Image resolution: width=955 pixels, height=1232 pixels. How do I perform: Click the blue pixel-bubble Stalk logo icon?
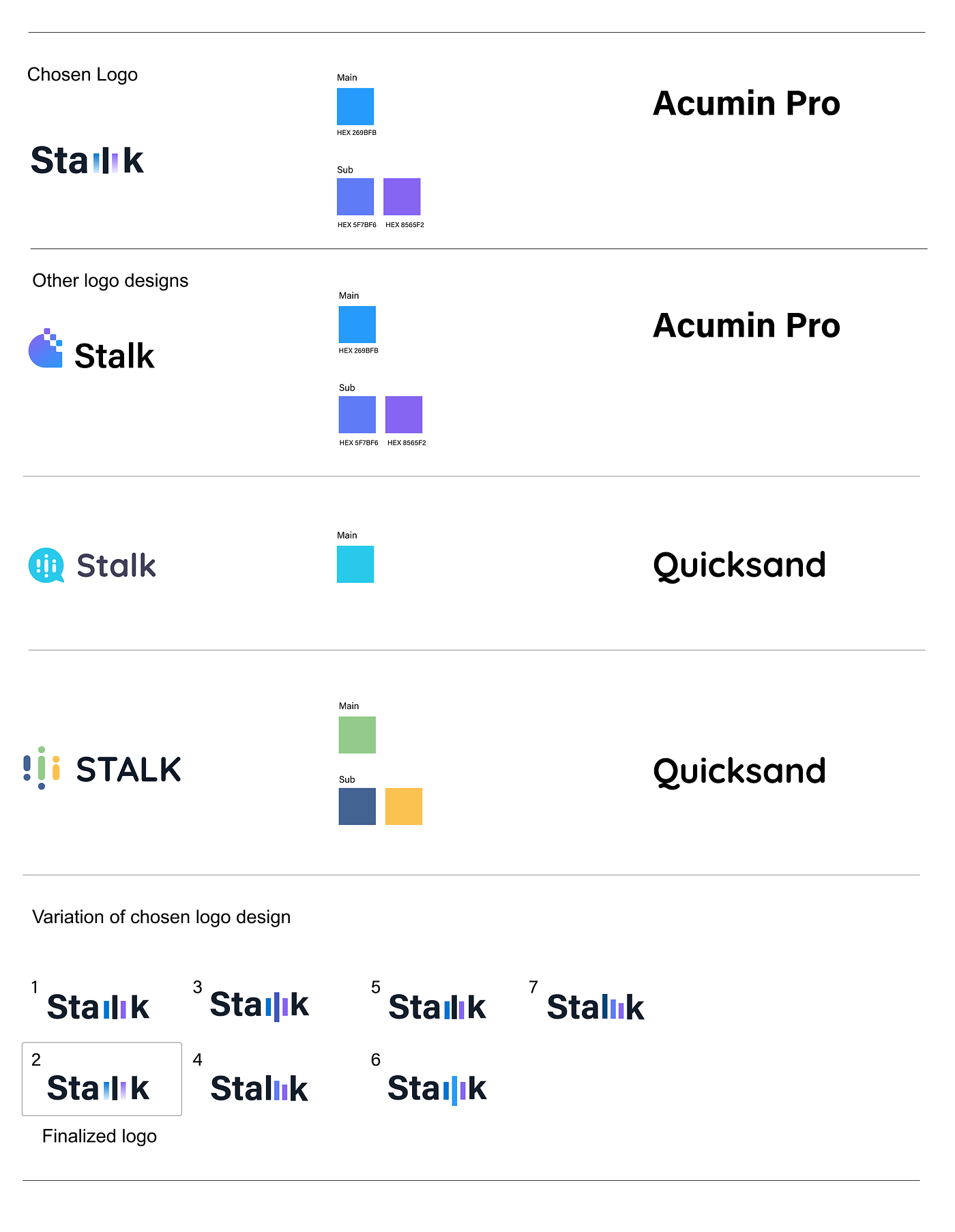click(x=46, y=348)
